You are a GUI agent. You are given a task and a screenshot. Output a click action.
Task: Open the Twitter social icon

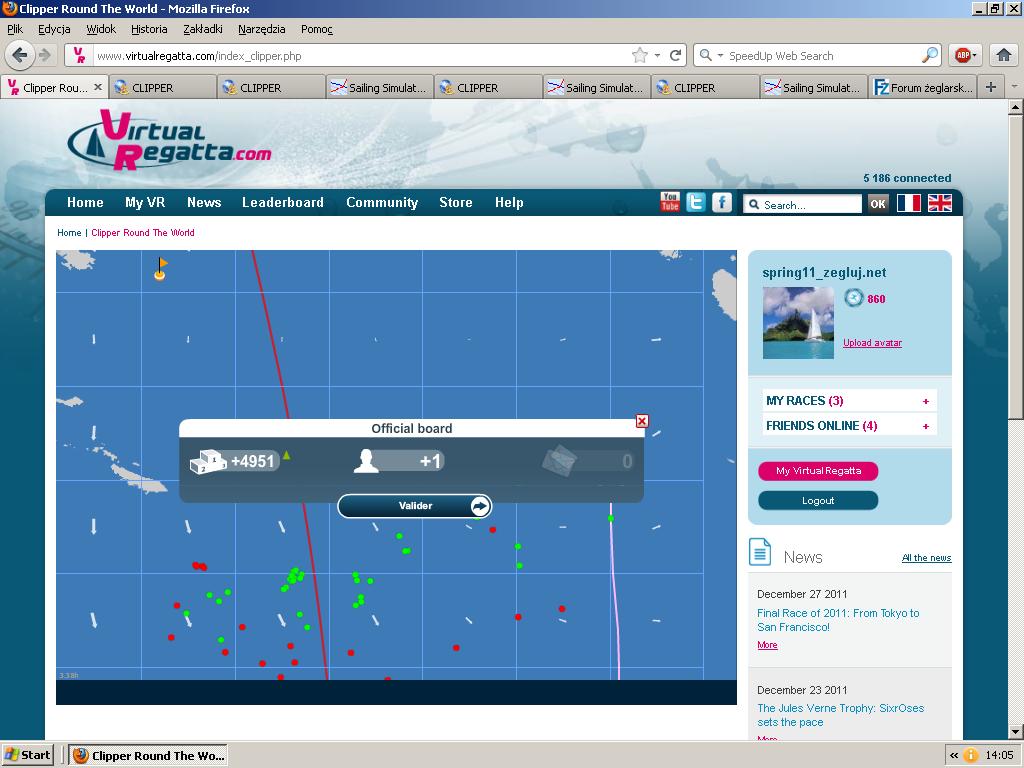[696, 202]
